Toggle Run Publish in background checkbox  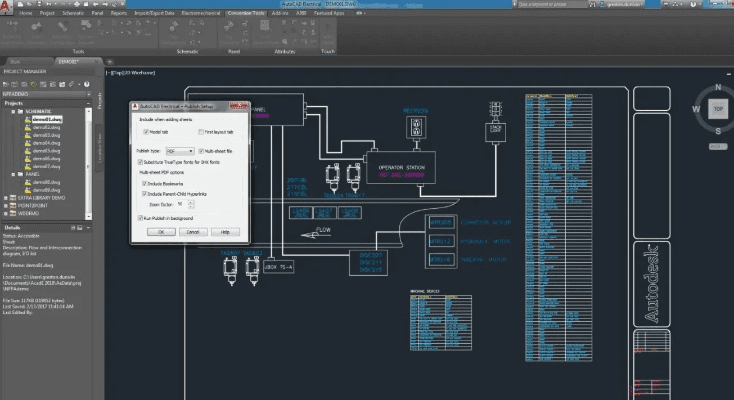click(x=139, y=217)
